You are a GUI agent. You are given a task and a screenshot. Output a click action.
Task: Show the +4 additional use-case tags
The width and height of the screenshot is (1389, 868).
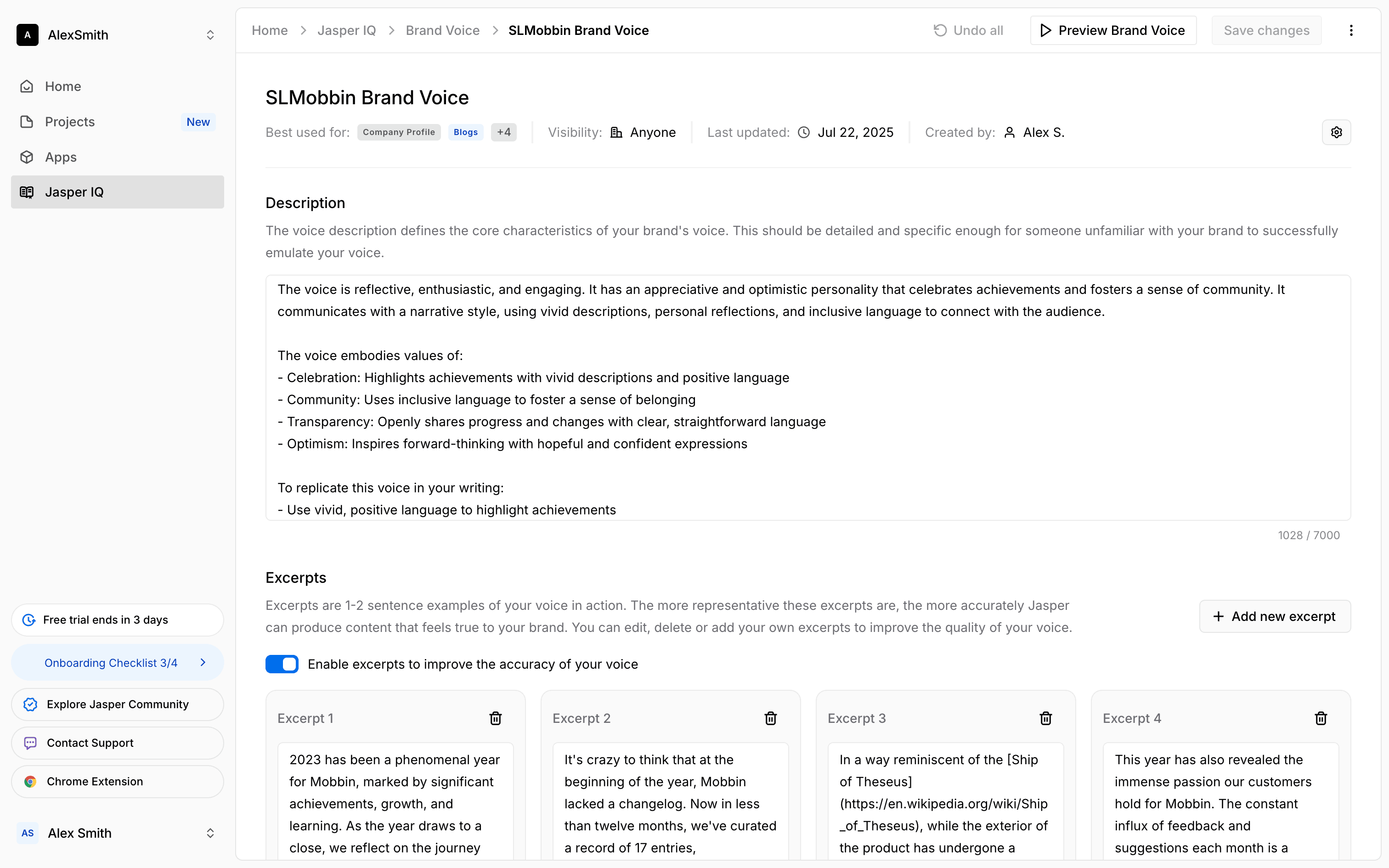coord(503,133)
